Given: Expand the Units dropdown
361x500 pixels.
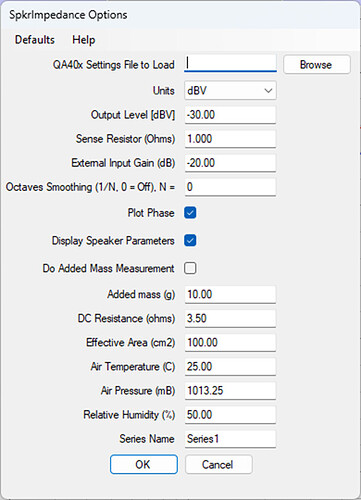Looking at the screenshot, I should click(230, 90).
